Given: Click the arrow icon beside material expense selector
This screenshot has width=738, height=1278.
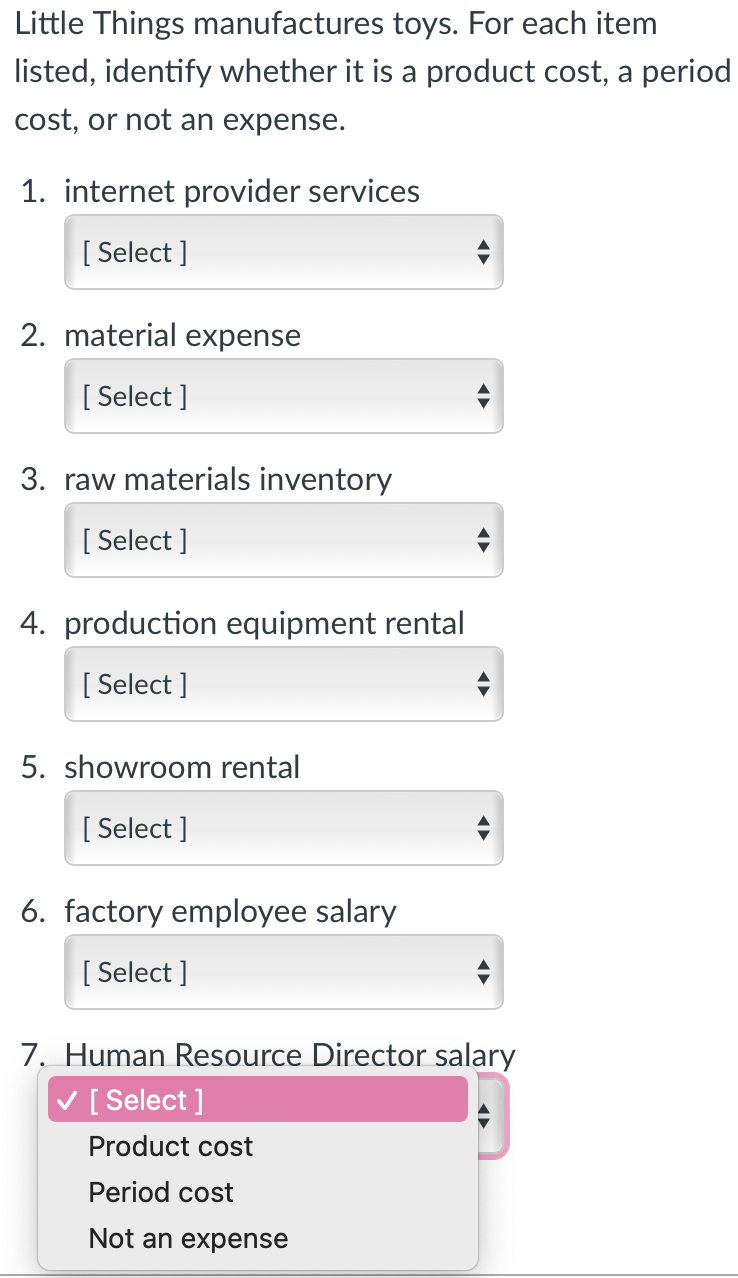Looking at the screenshot, I should pos(483,396).
